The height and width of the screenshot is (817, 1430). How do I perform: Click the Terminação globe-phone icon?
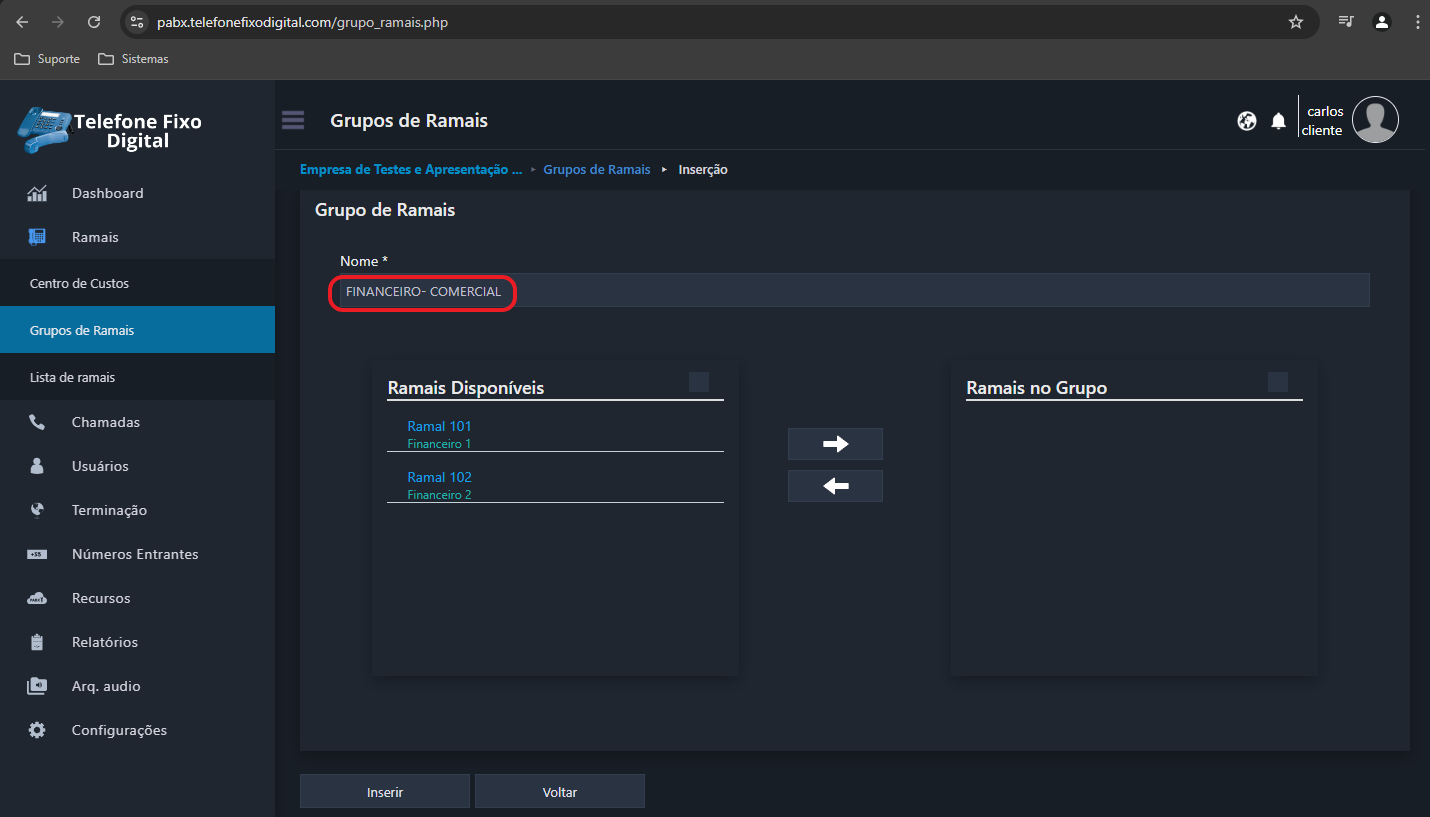point(37,511)
